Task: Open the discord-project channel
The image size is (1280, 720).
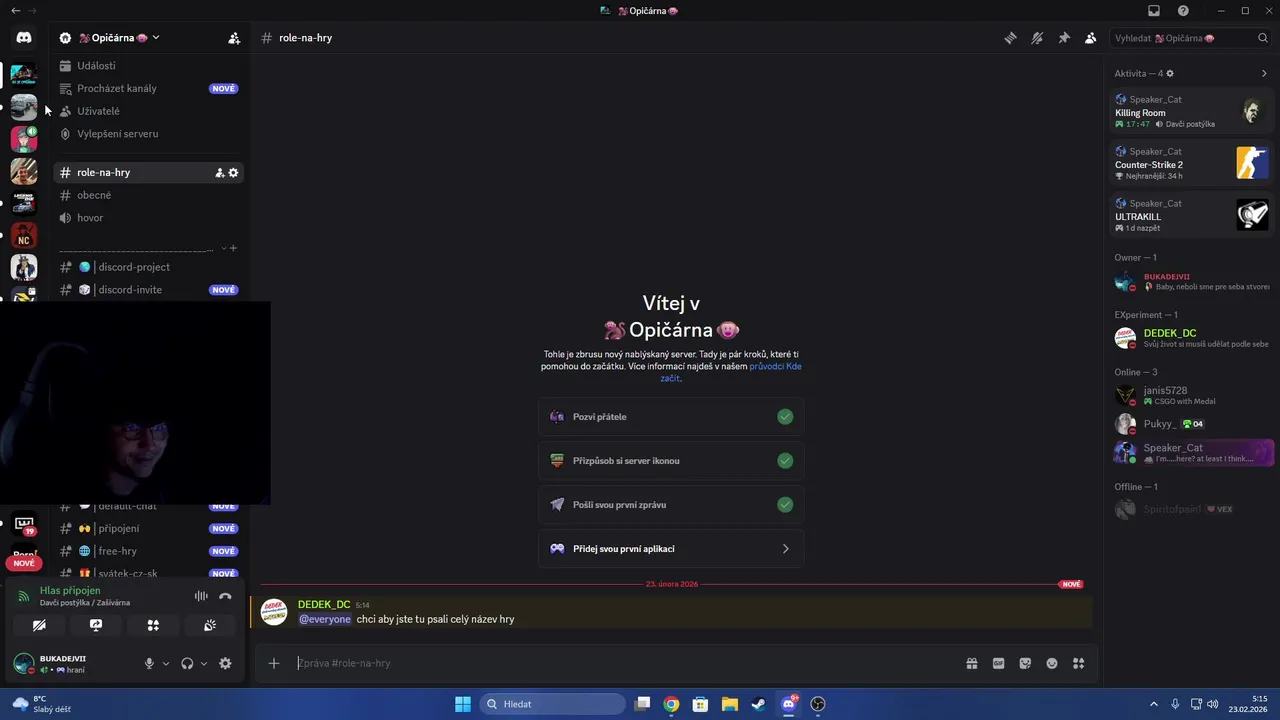Action: 148,267
